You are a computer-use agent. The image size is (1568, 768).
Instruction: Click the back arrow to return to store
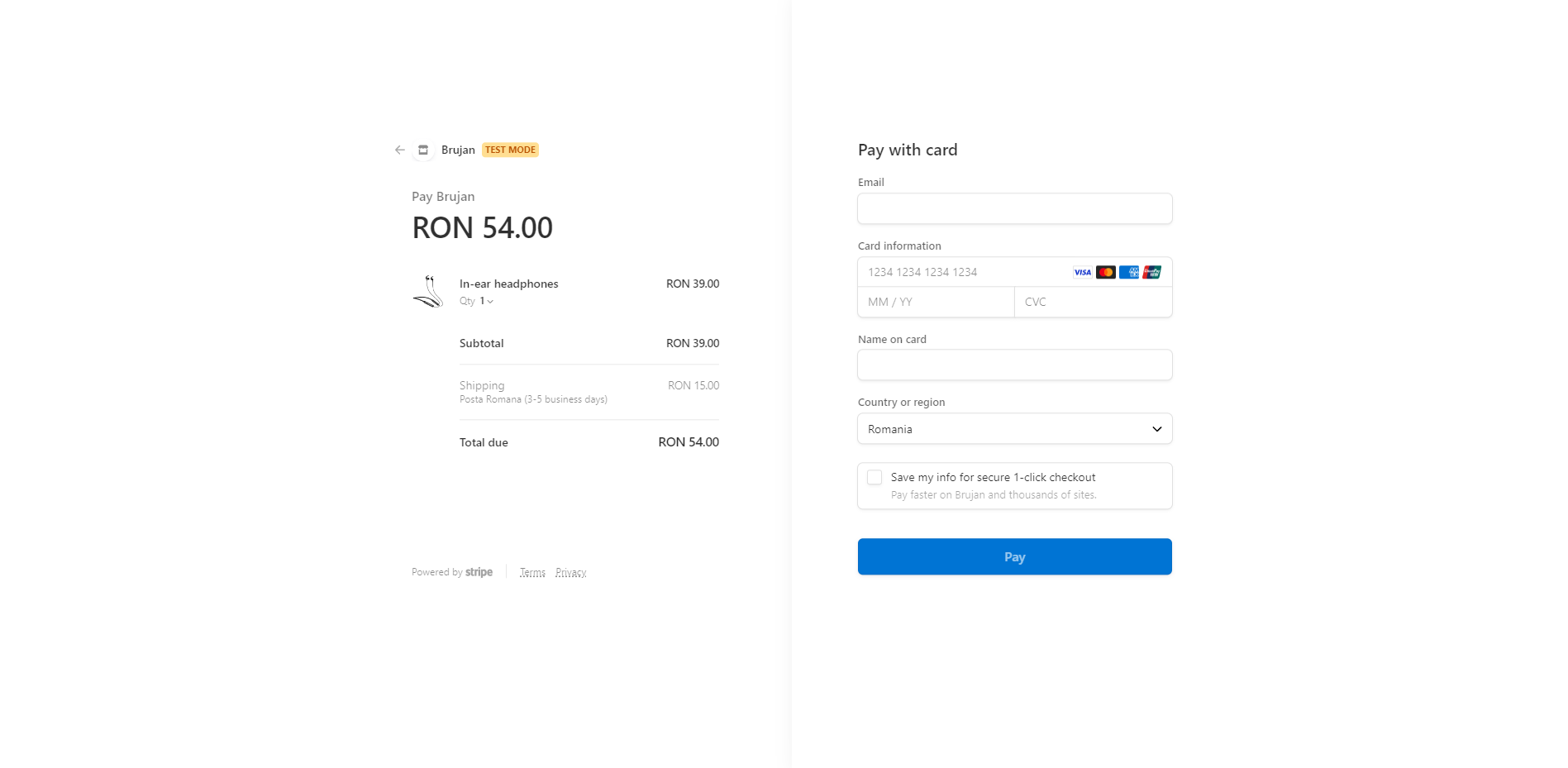tap(399, 150)
